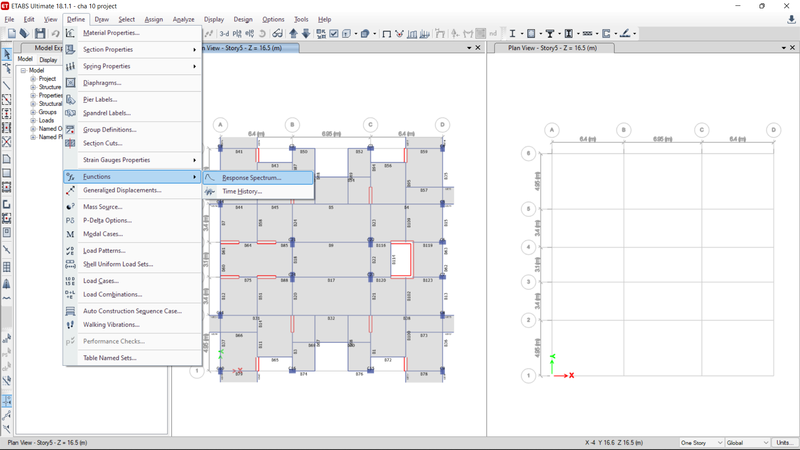Open Auto Construction Sequence Case entry

tap(132, 311)
